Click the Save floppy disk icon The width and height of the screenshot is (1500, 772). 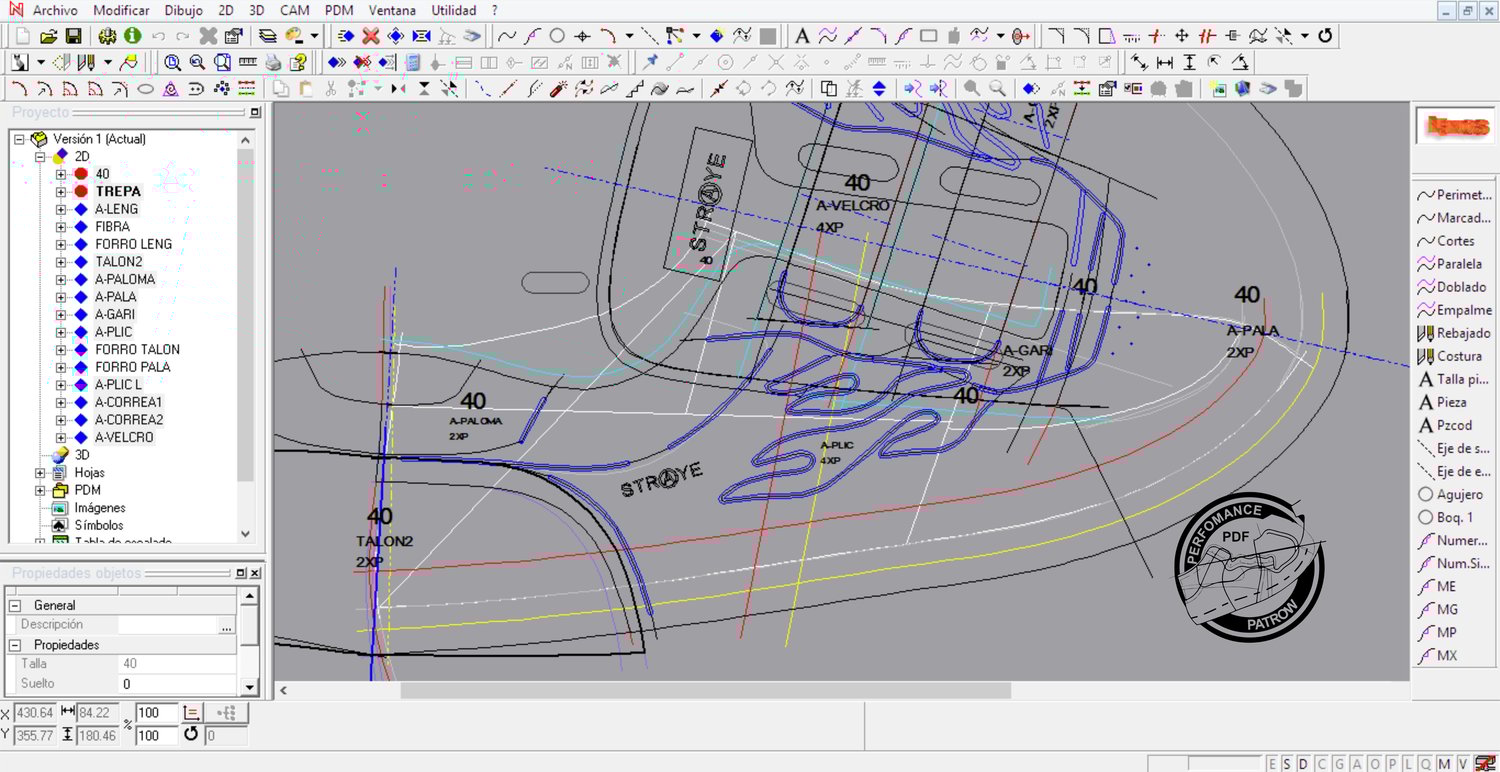[x=73, y=36]
